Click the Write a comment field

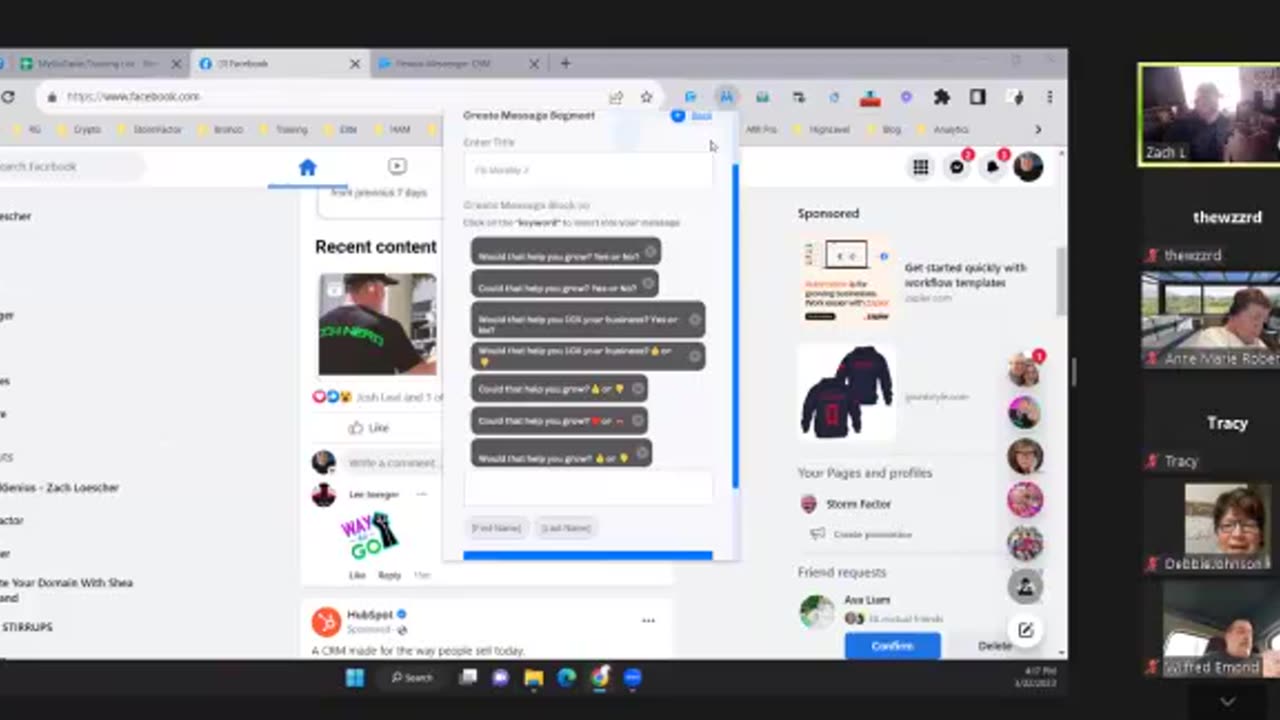[392, 463]
